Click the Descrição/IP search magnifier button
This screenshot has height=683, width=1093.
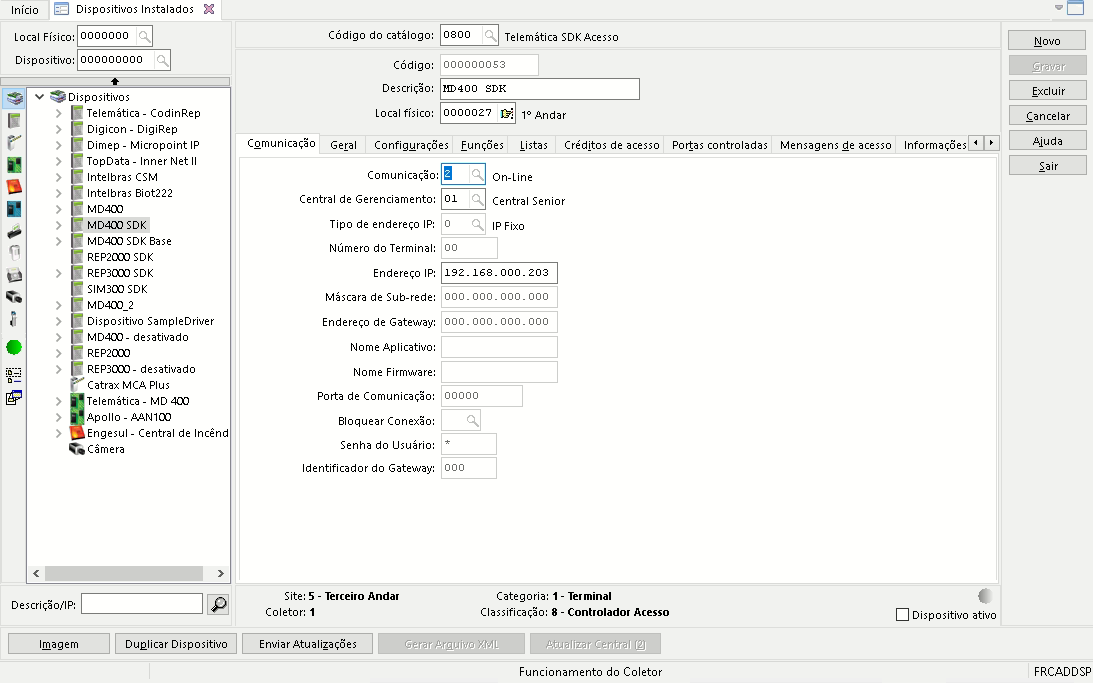217,604
